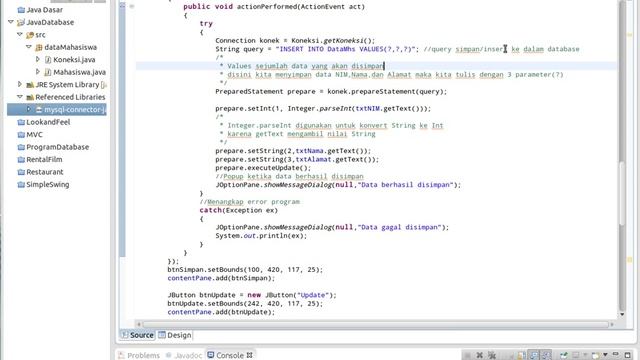Click the JRE System Library icon
The width and height of the screenshot is (640, 360).
click(x=30, y=85)
